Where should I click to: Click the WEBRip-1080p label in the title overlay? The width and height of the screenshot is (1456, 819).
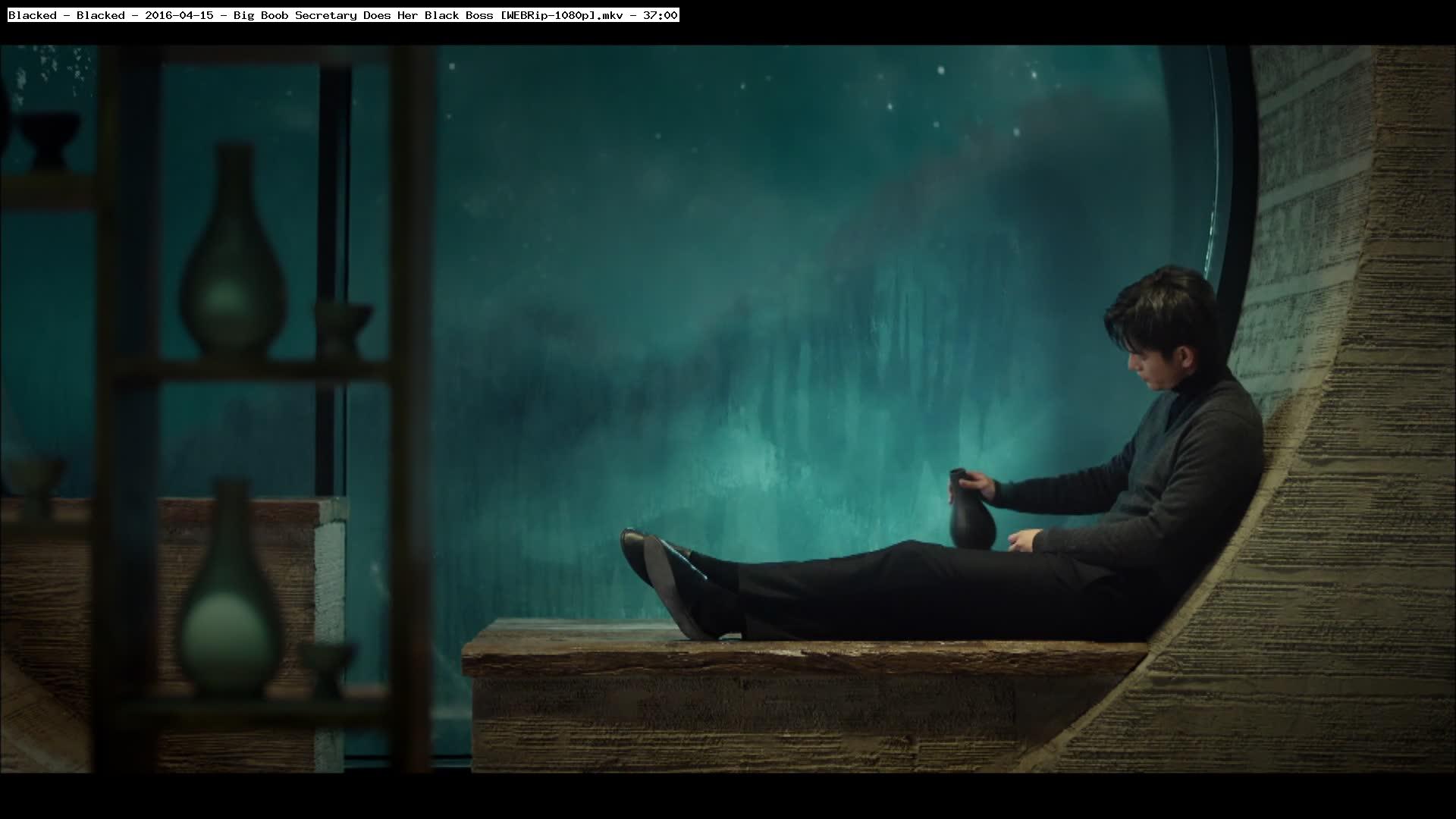tap(548, 15)
